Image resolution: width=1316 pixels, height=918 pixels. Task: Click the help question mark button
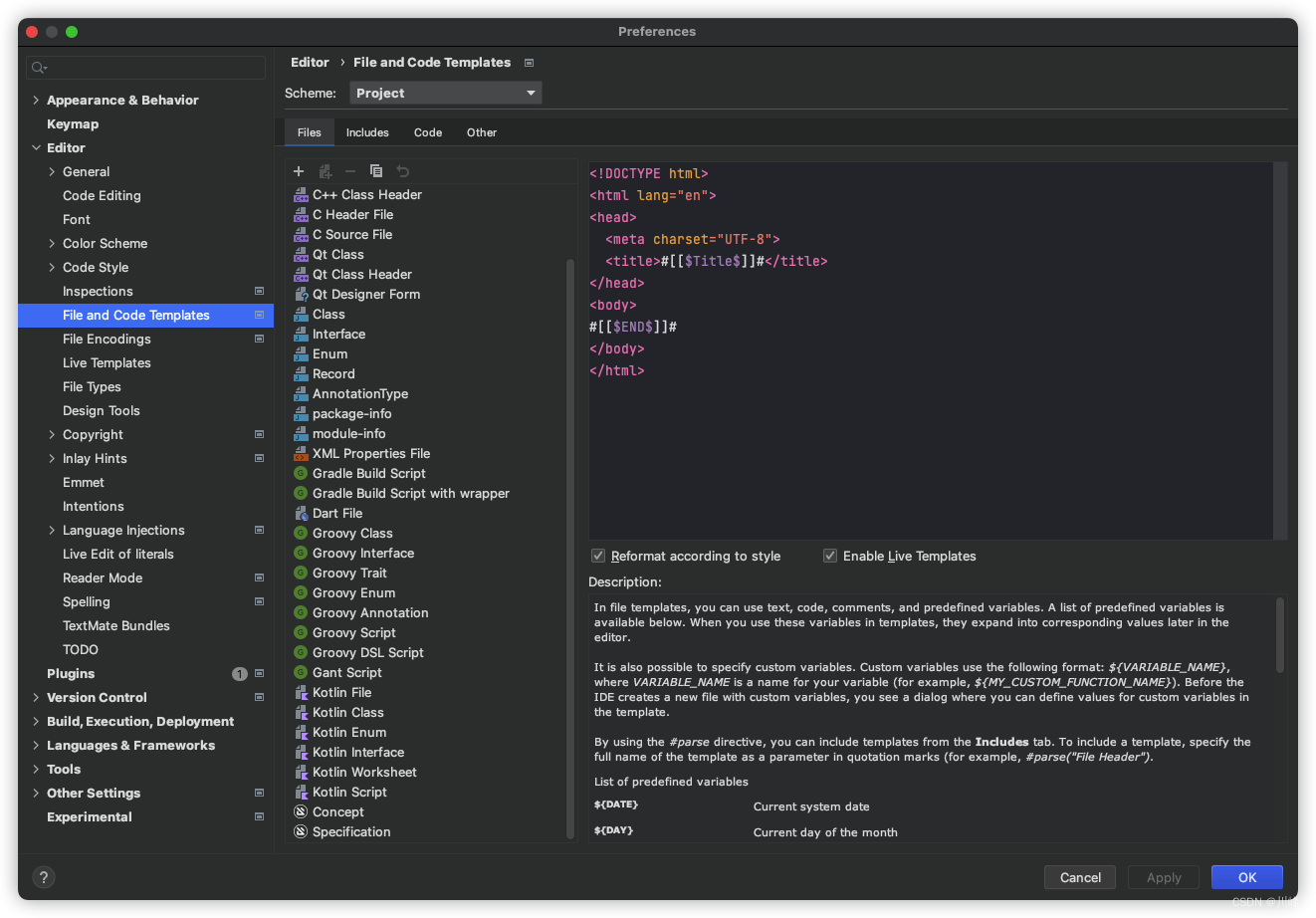pos(44,877)
